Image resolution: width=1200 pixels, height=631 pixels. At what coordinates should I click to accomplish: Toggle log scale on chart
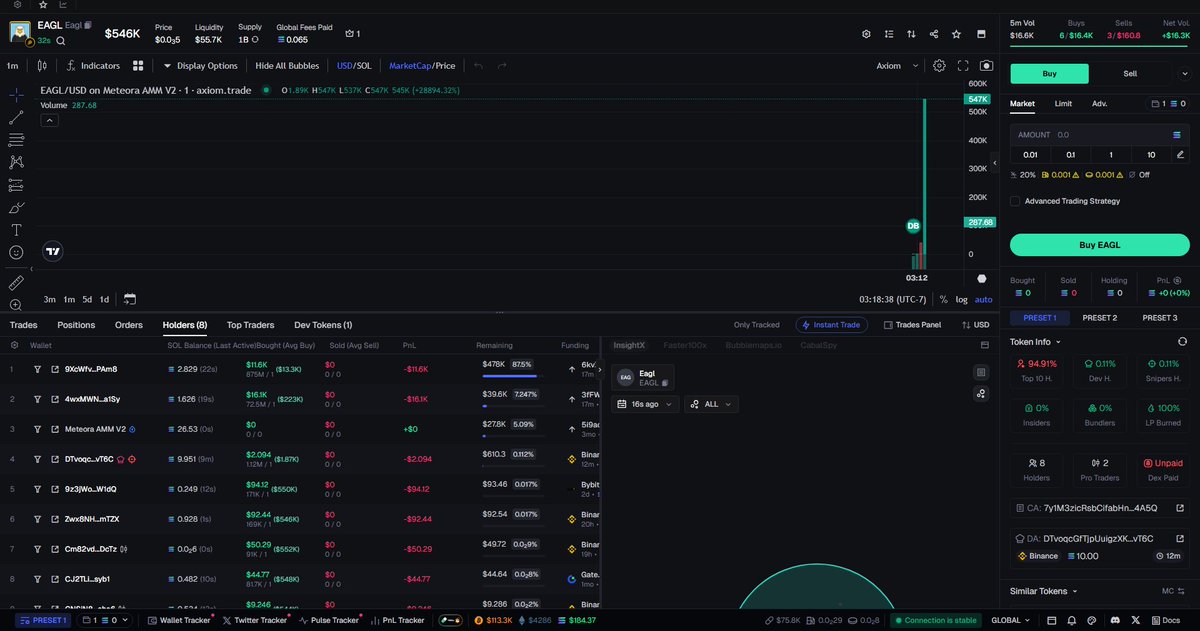pyautogui.click(x=962, y=299)
